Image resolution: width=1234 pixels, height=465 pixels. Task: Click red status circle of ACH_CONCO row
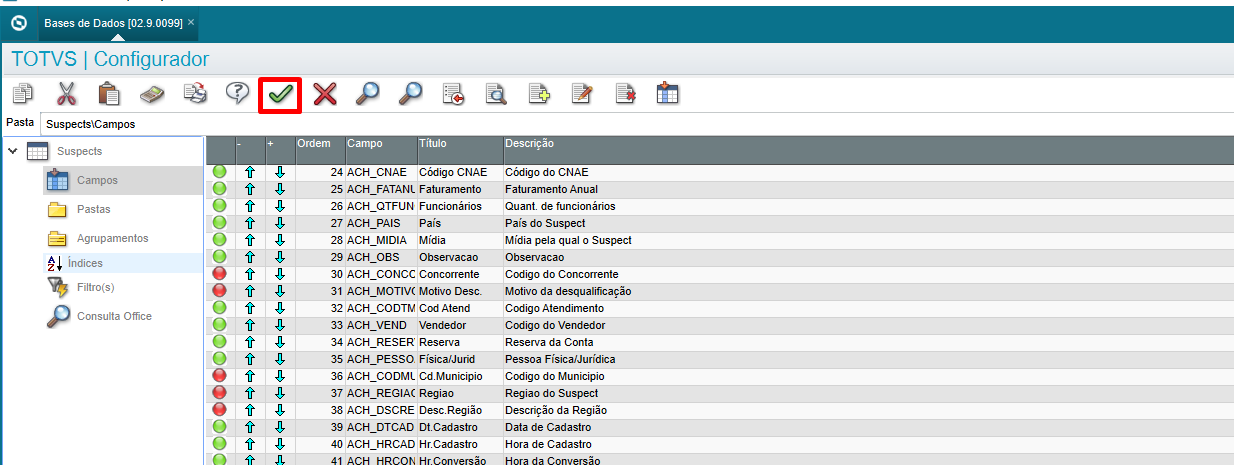220,274
